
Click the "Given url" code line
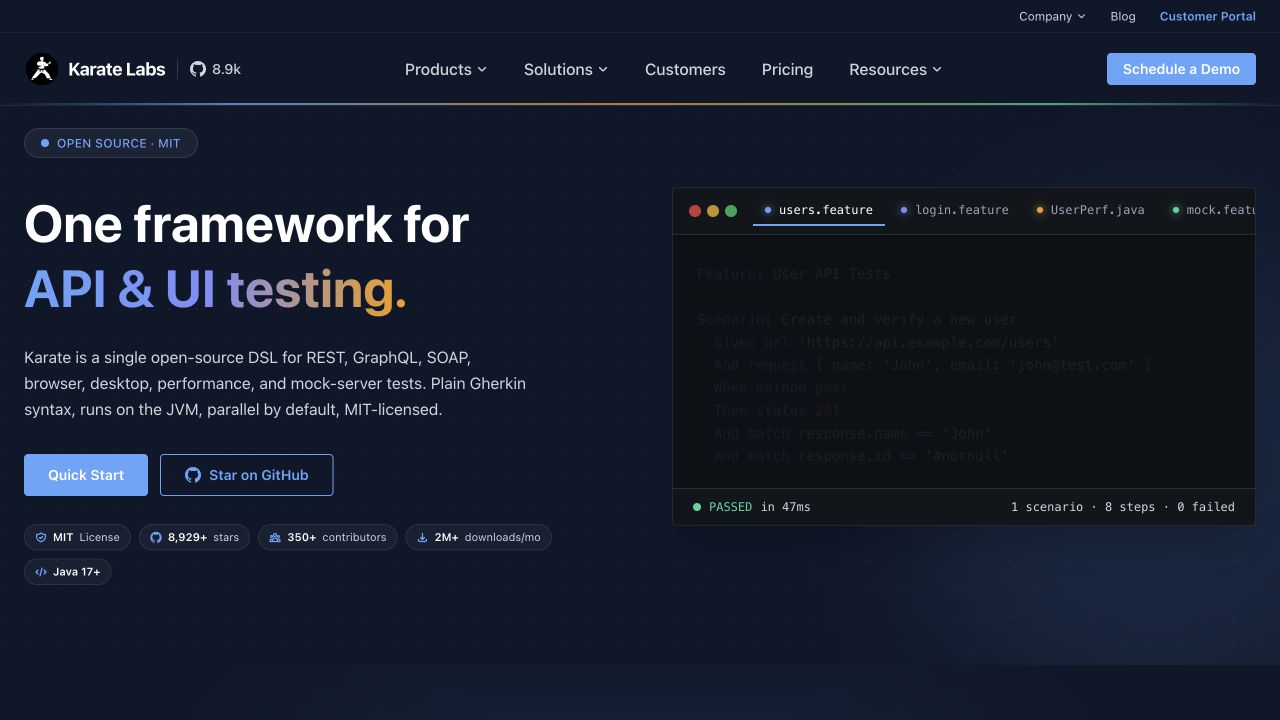coord(886,342)
